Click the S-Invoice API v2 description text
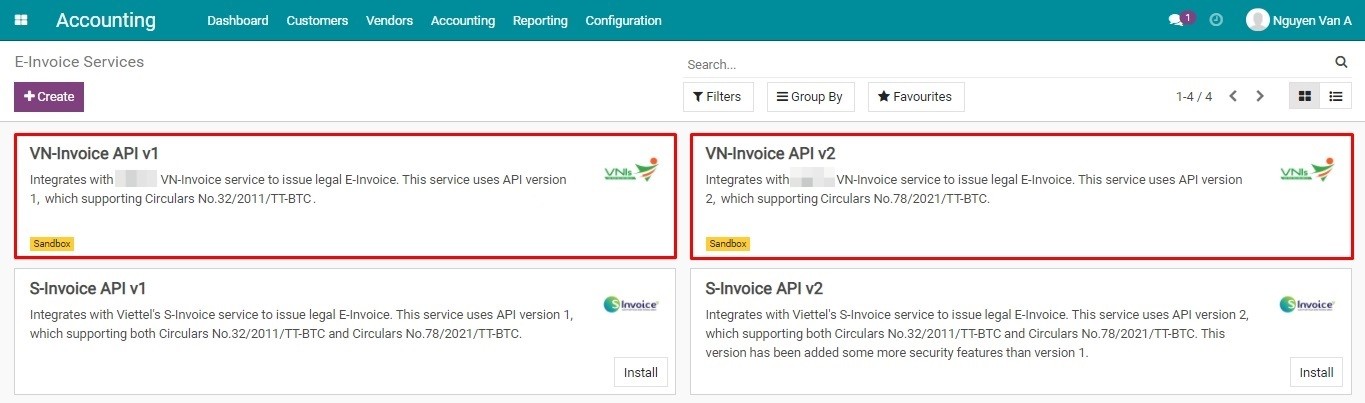Viewport: 1365px width, 403px height. click(978, 334)
